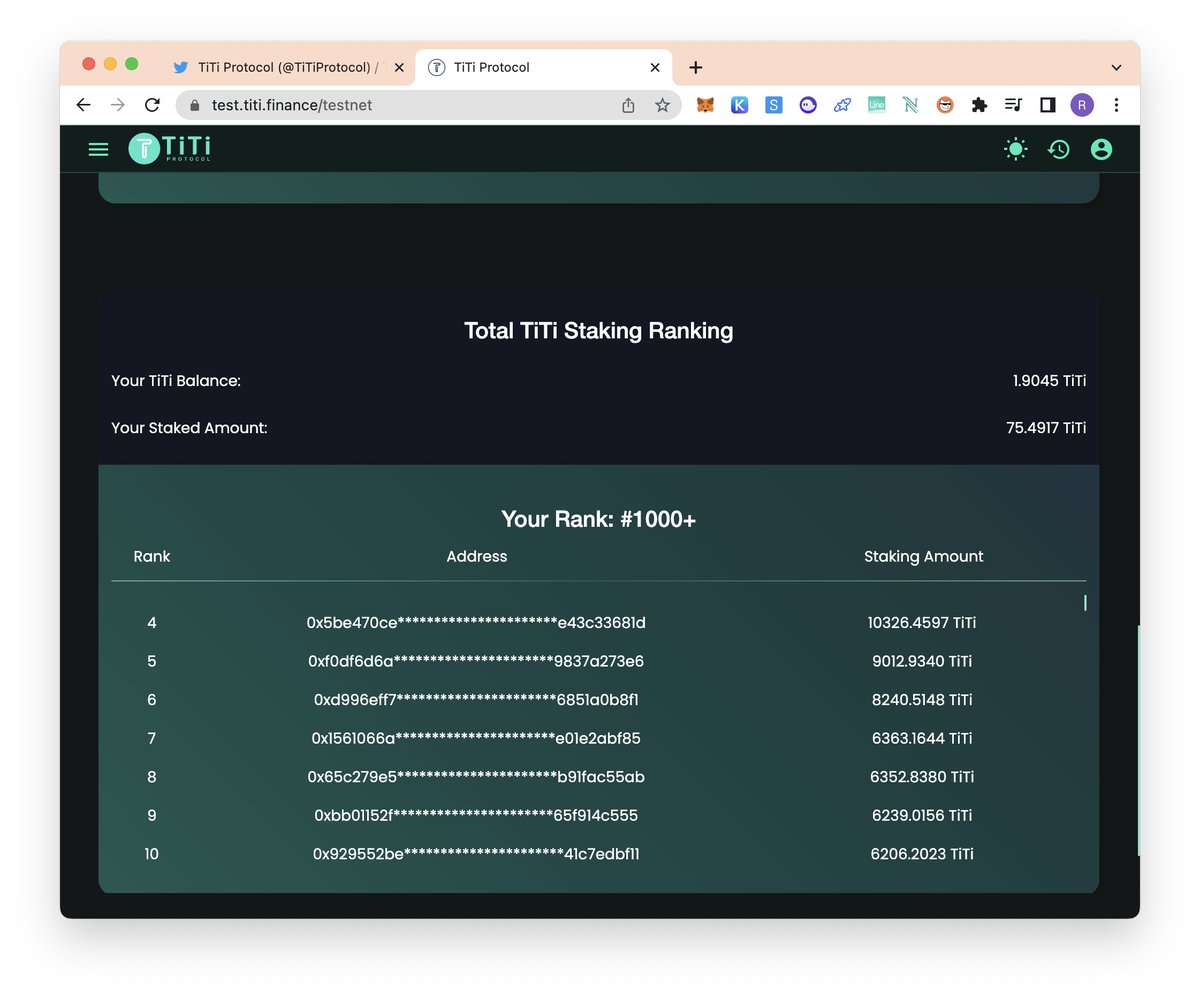View site info lock icon
Screen dimensions: 1200x998
pyautogui.click(x=195, y=105)
